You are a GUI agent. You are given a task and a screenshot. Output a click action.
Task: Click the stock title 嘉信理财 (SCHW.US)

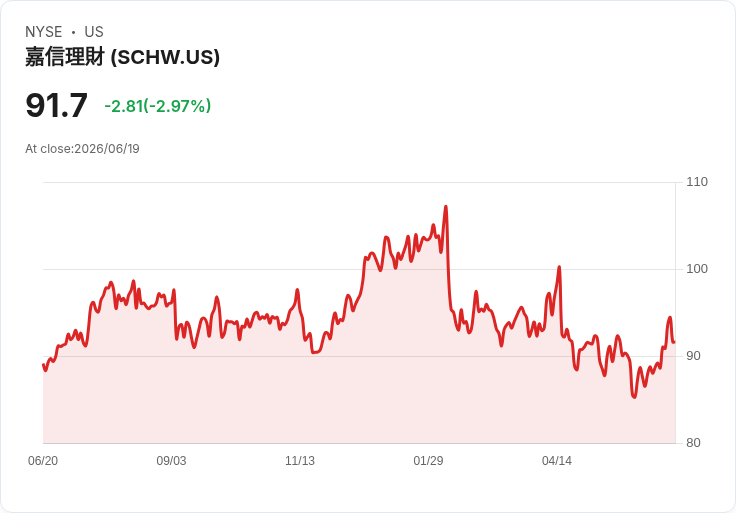123,57
